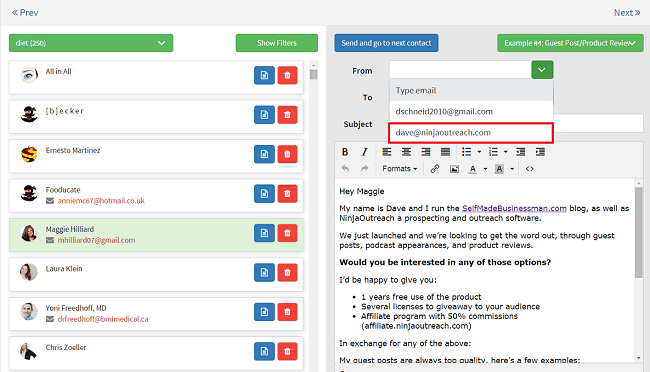Open text color picker arrow
The width and height of the screenshot is (650, 372).
[485, 169]
